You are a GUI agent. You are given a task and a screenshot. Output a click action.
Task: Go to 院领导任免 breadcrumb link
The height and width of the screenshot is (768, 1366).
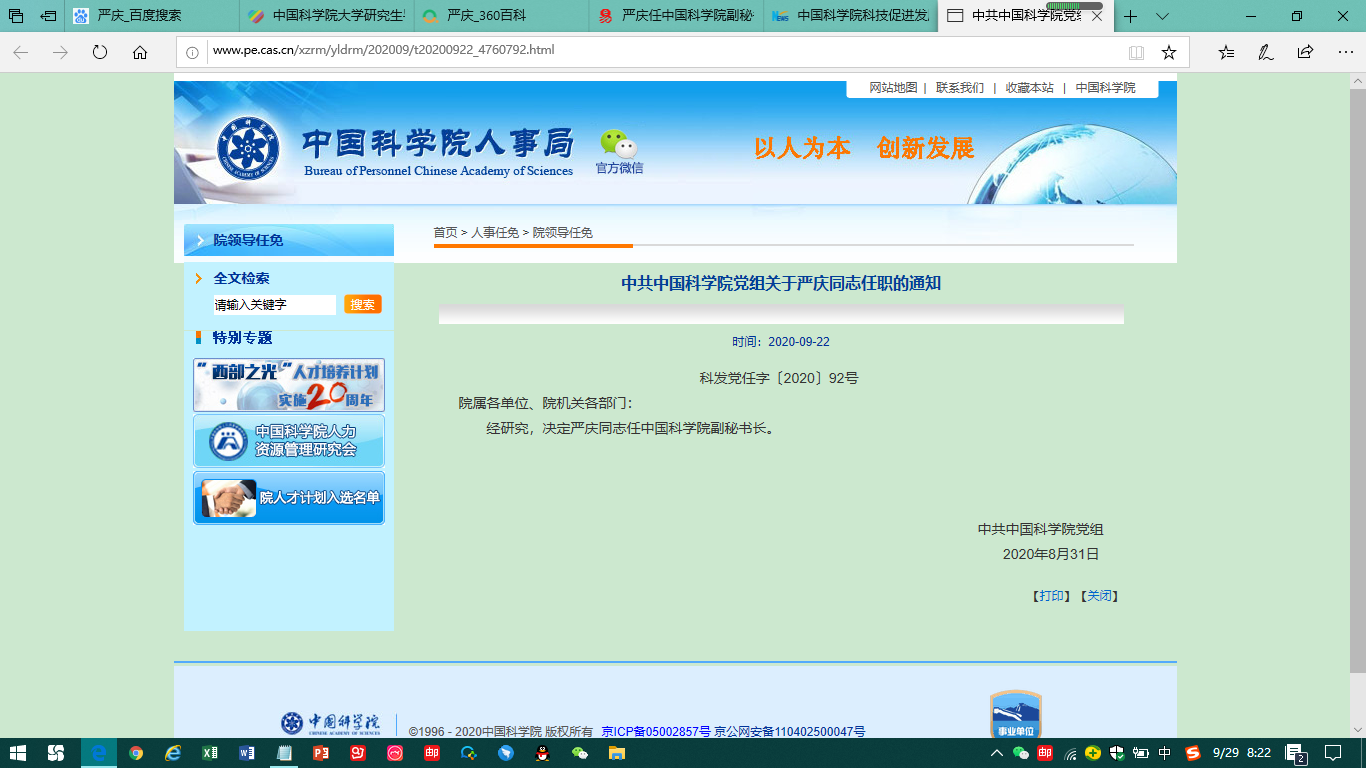coord(562,232)
